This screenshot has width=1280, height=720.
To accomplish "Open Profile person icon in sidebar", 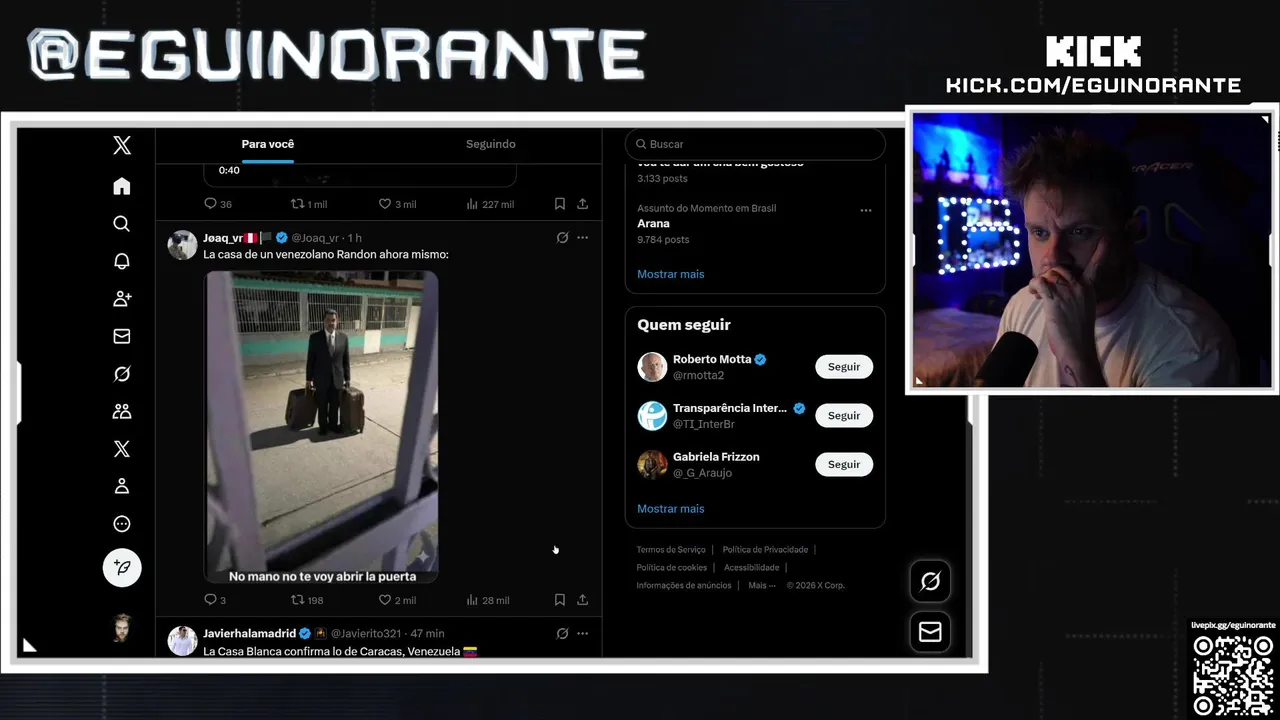I will click(122, 486).
